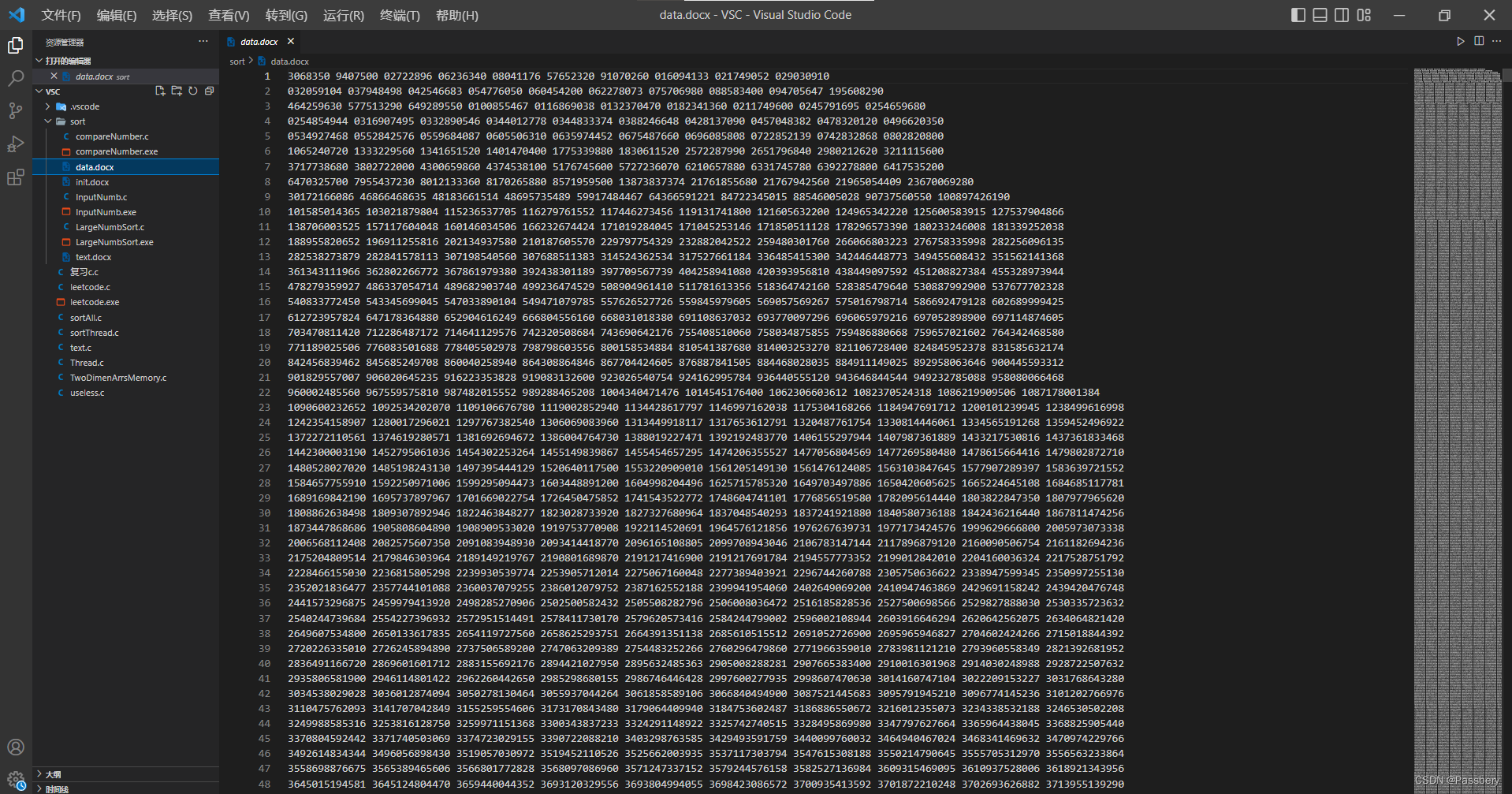1512x794 pixels.
Task: Select the data.docx editor tab
Action: [259, 42]
